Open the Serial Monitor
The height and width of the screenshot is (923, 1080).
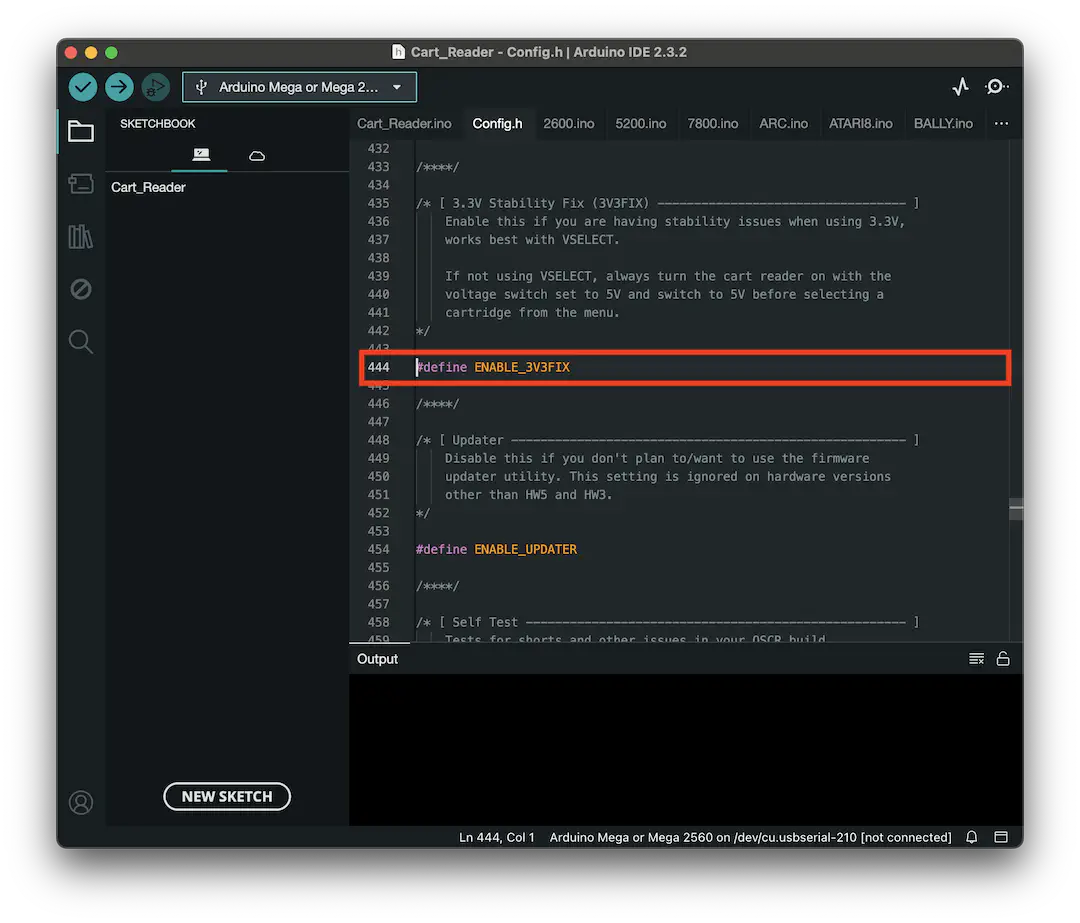(996, 87)
